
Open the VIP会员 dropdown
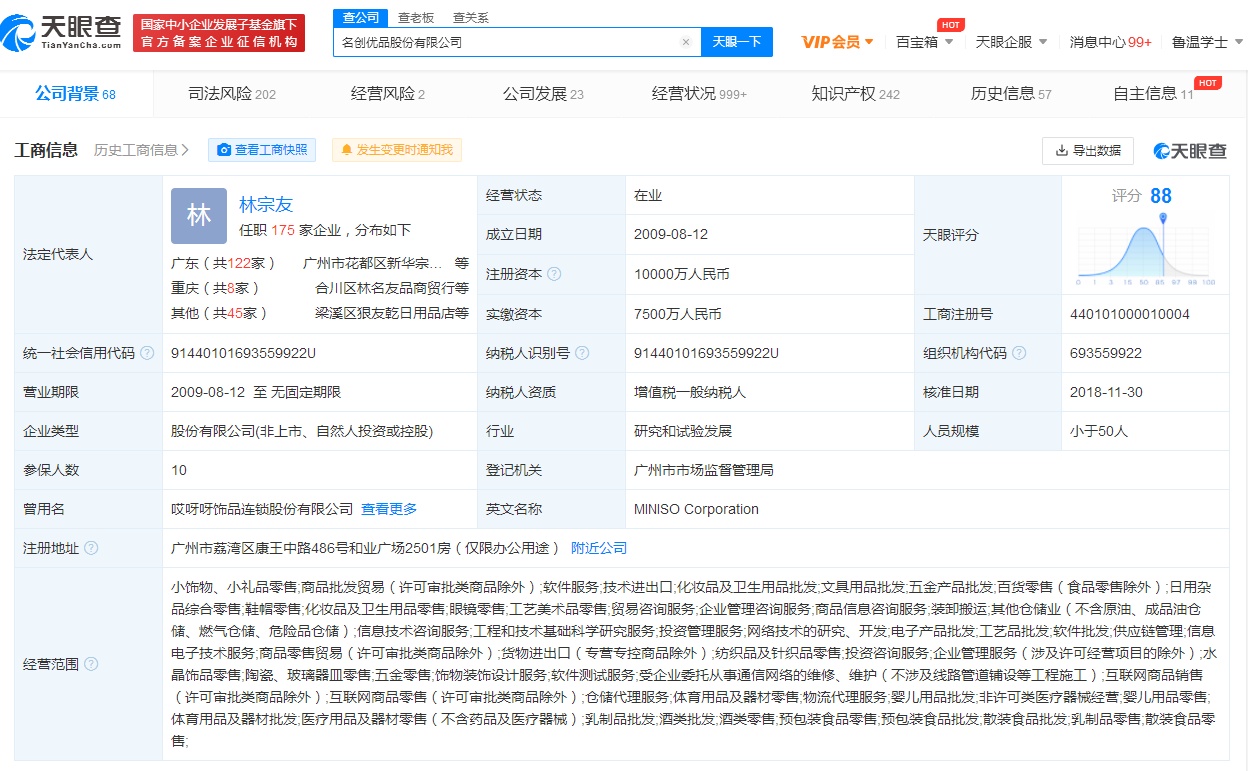[x=838, y=42]
